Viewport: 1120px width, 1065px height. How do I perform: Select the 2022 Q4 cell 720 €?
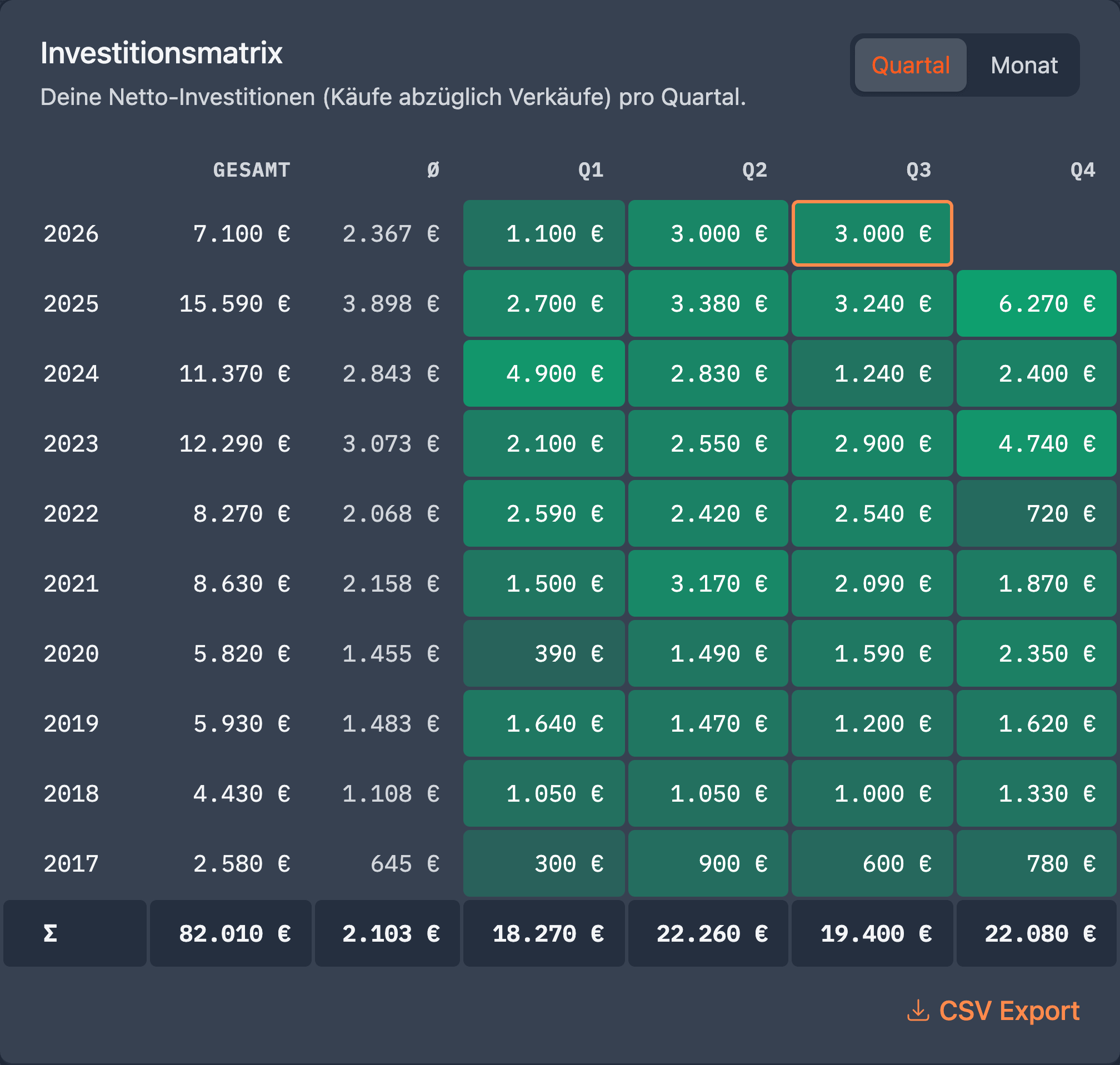point(1037,514)
